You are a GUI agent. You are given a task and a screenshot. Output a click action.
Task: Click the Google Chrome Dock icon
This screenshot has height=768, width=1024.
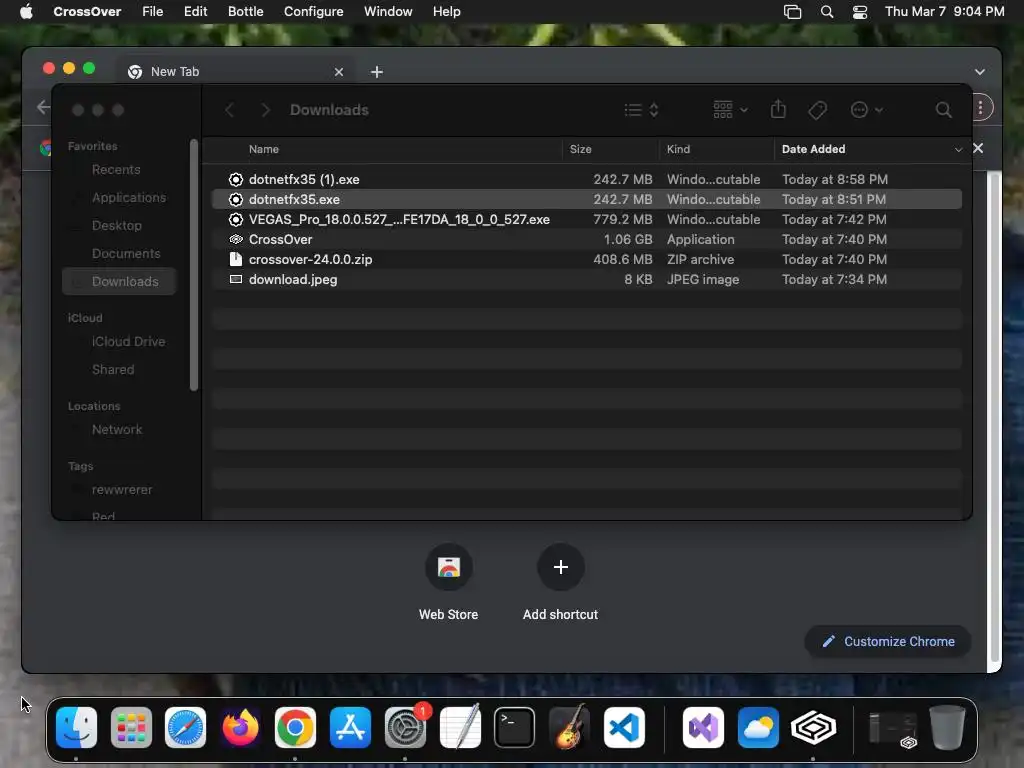[x=295, y=727]
